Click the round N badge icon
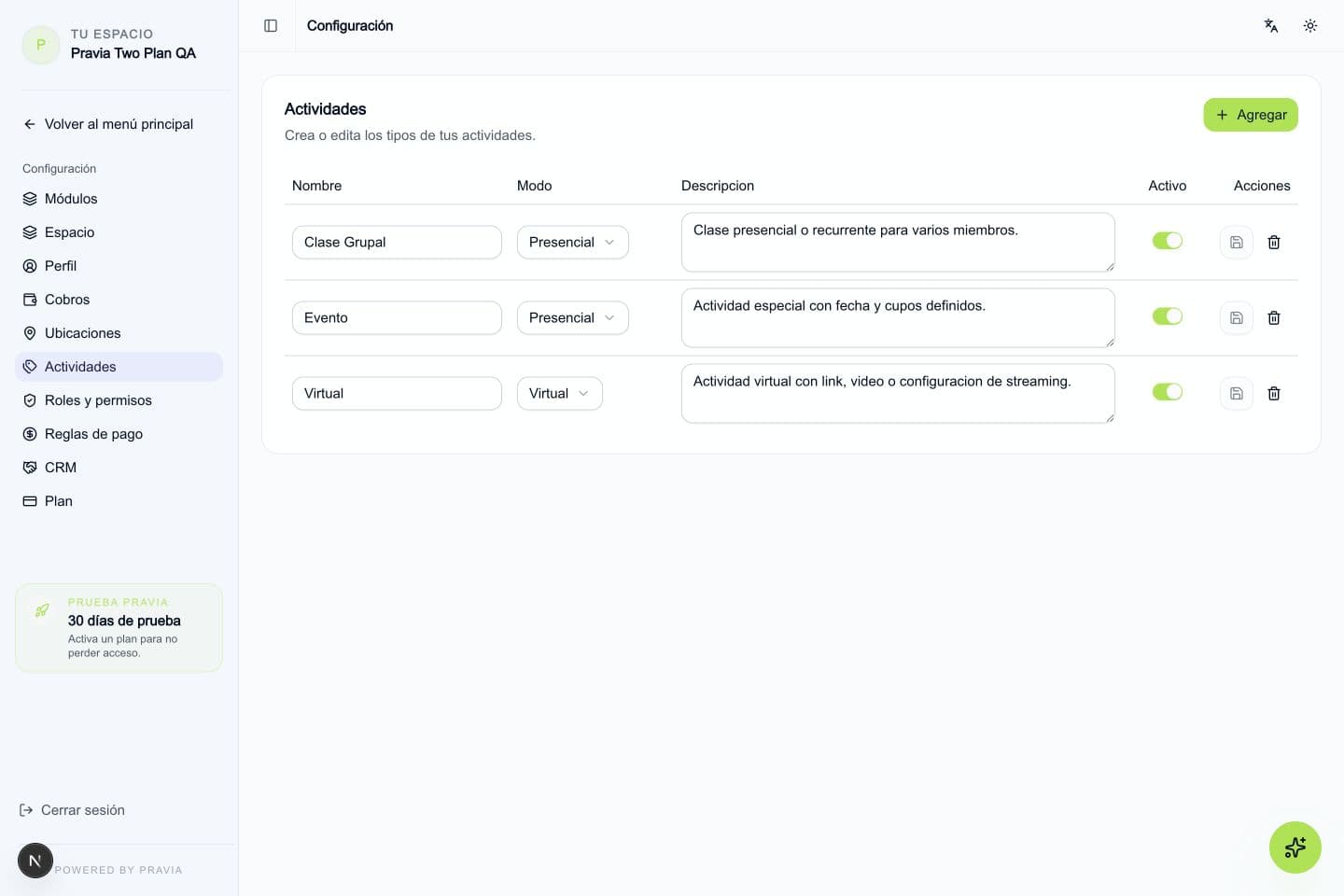Image resolution: width=1344 pixels, height=896 pixels. (x=35, y=861)
